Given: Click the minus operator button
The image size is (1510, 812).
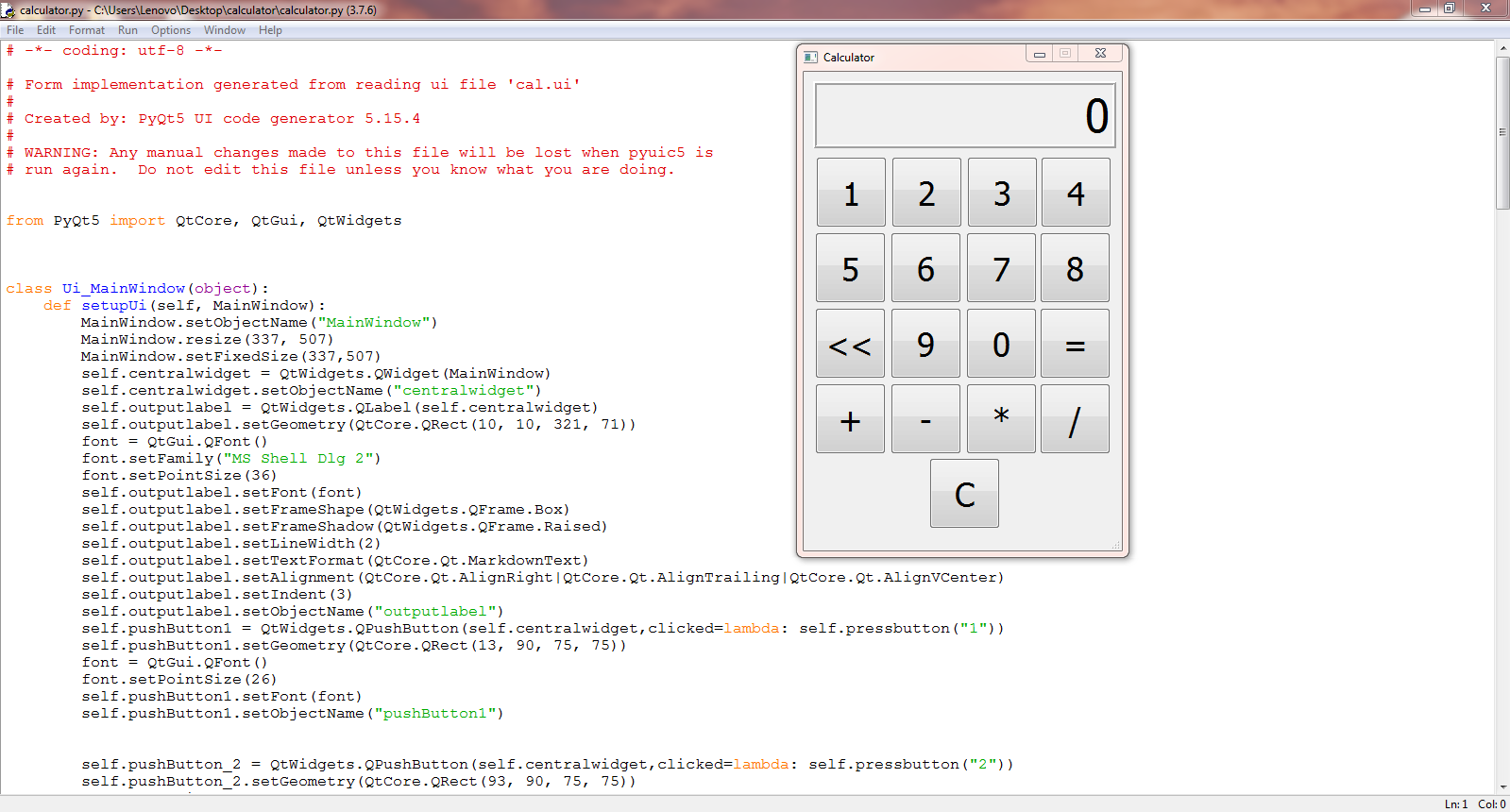Looking at the screenshot, I should pyautogui.click(x=926, y=419).
